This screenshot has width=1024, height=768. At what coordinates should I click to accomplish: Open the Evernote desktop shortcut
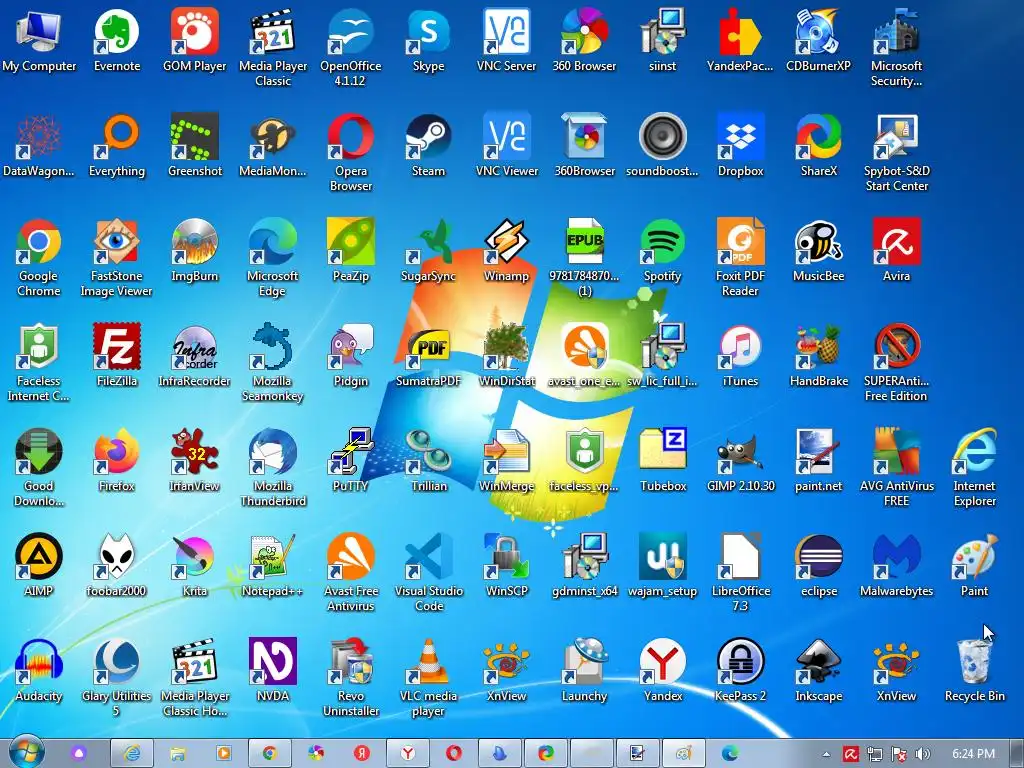pyautogui.click(x=117, y=40)
